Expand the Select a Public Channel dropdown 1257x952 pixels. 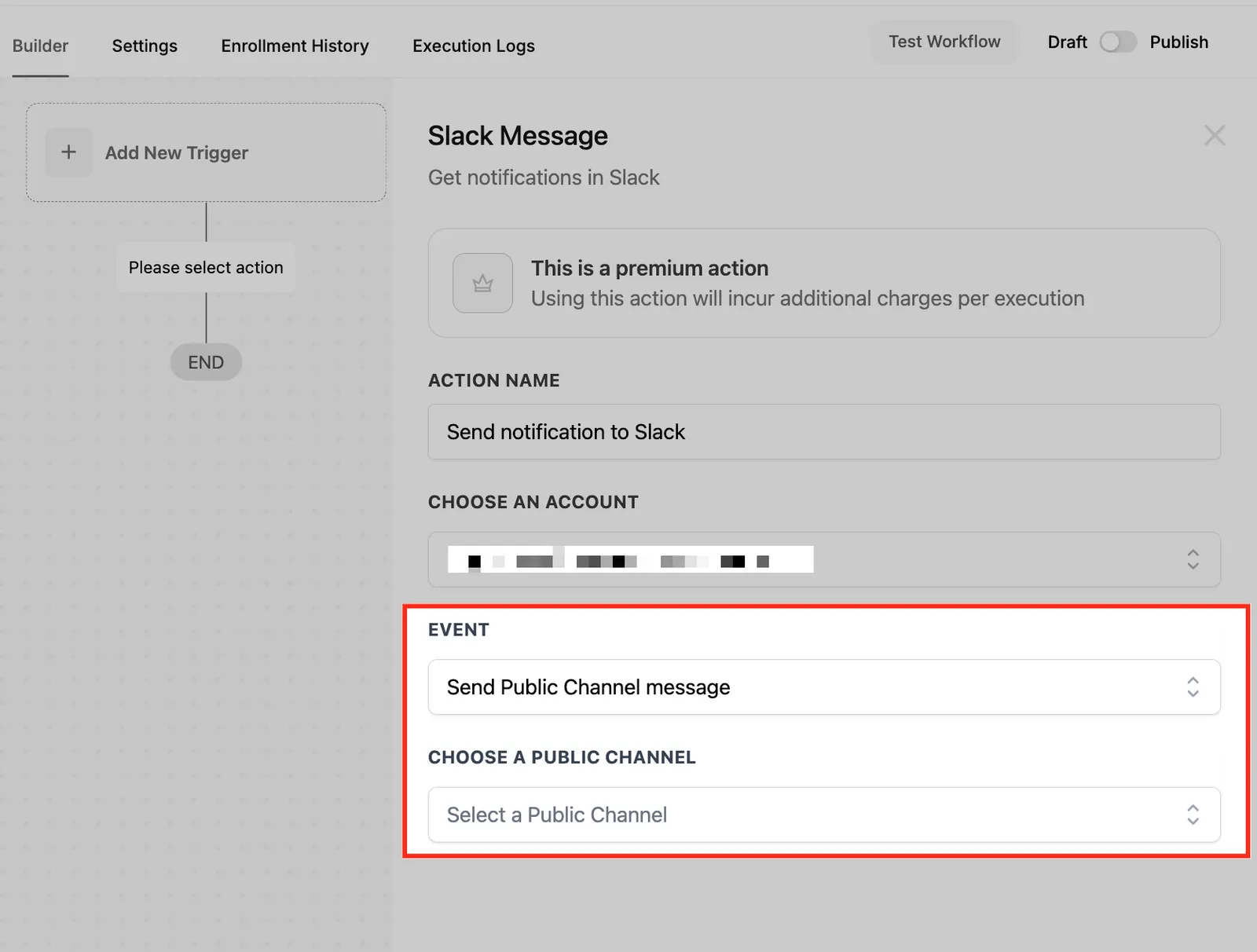(824, 815)
